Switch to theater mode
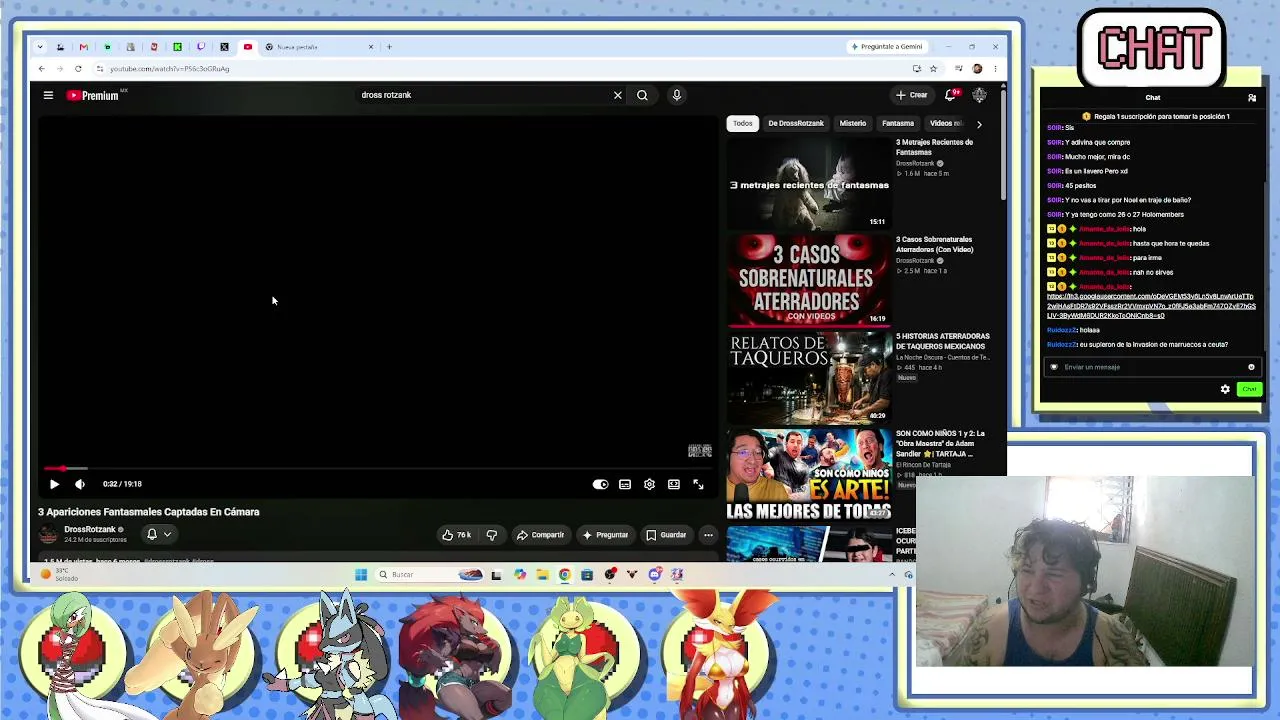The width and height of the screenshot is (1280, 720). 674,484
